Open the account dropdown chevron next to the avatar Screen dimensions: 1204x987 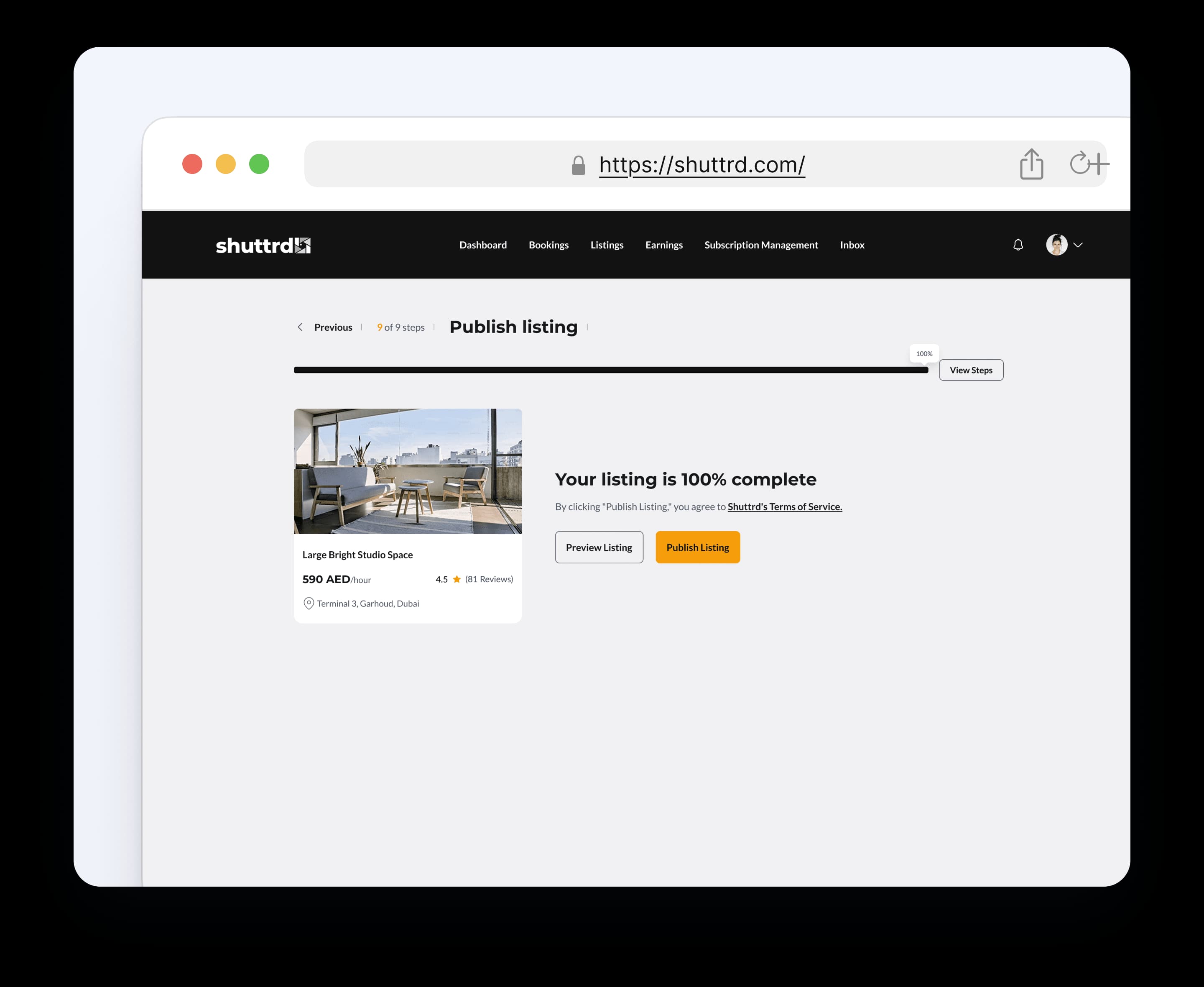pos(1079,245)
